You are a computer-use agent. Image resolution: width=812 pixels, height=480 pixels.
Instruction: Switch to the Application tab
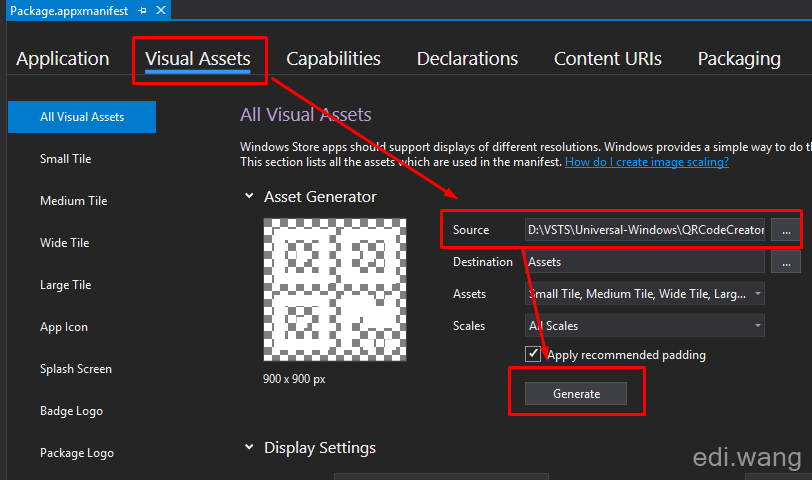(x=63, y=59)
